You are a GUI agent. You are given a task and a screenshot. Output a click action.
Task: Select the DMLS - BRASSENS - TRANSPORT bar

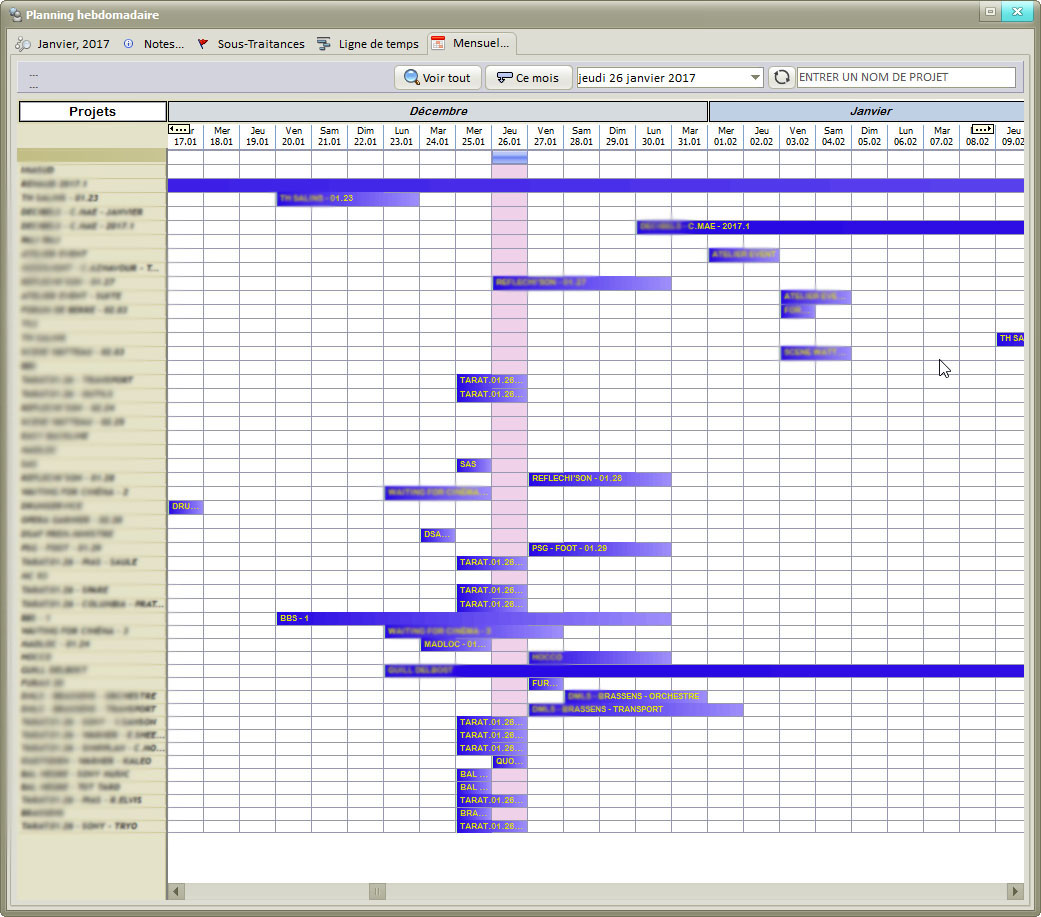point(635,709)
